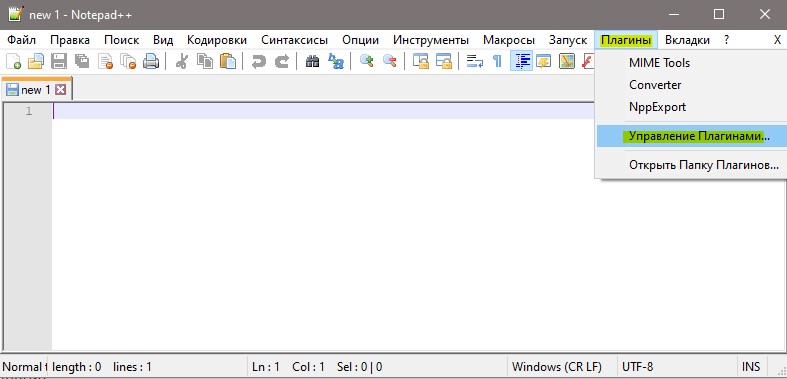787x379 pixels.
Task: Toggle the highlighted indent guide icon
Action: click(x=521, y=61)
